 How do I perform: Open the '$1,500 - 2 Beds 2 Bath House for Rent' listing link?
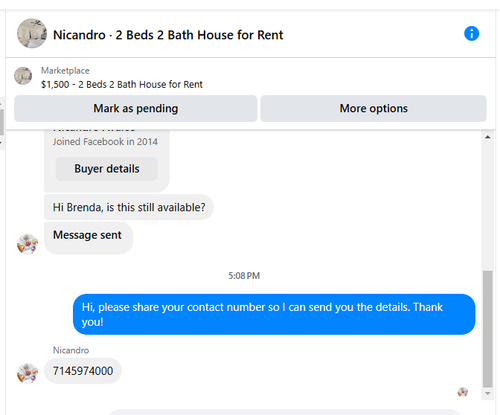[122, 84]
